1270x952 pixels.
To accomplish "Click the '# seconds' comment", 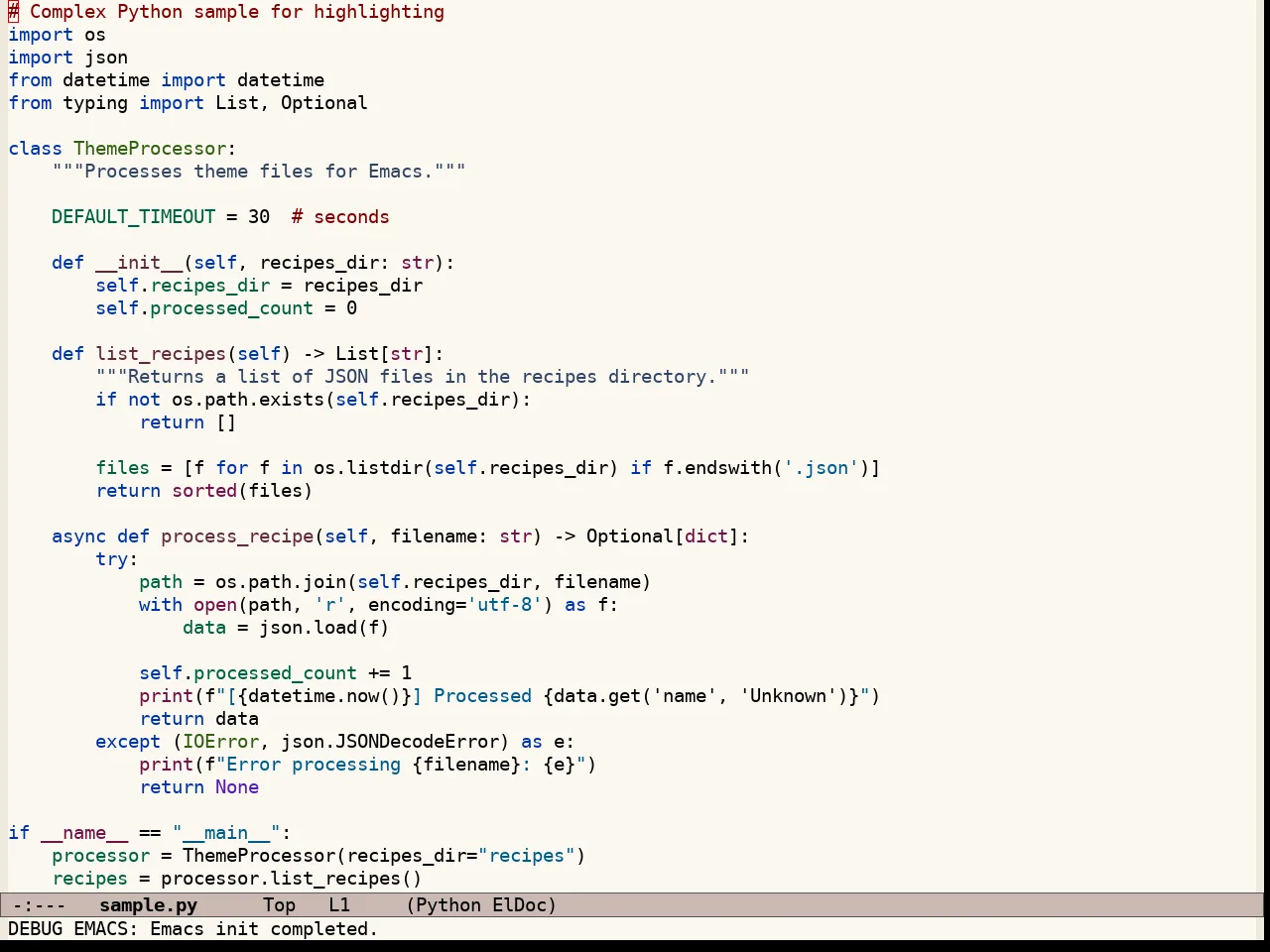I will coord(340,217).
